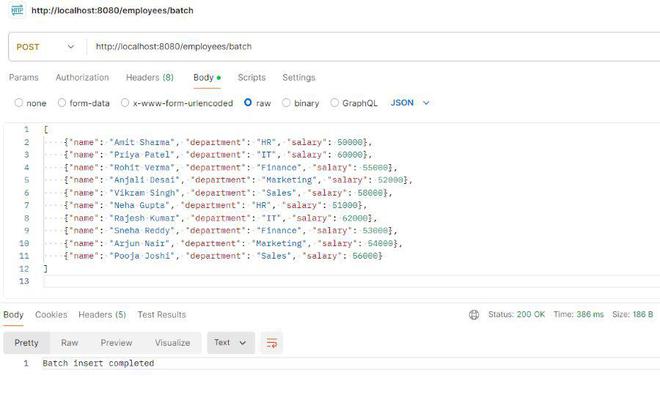This screenshot has height=411, width=660.
Task: Expand the JSON body format dropdown
Action: 410,103
